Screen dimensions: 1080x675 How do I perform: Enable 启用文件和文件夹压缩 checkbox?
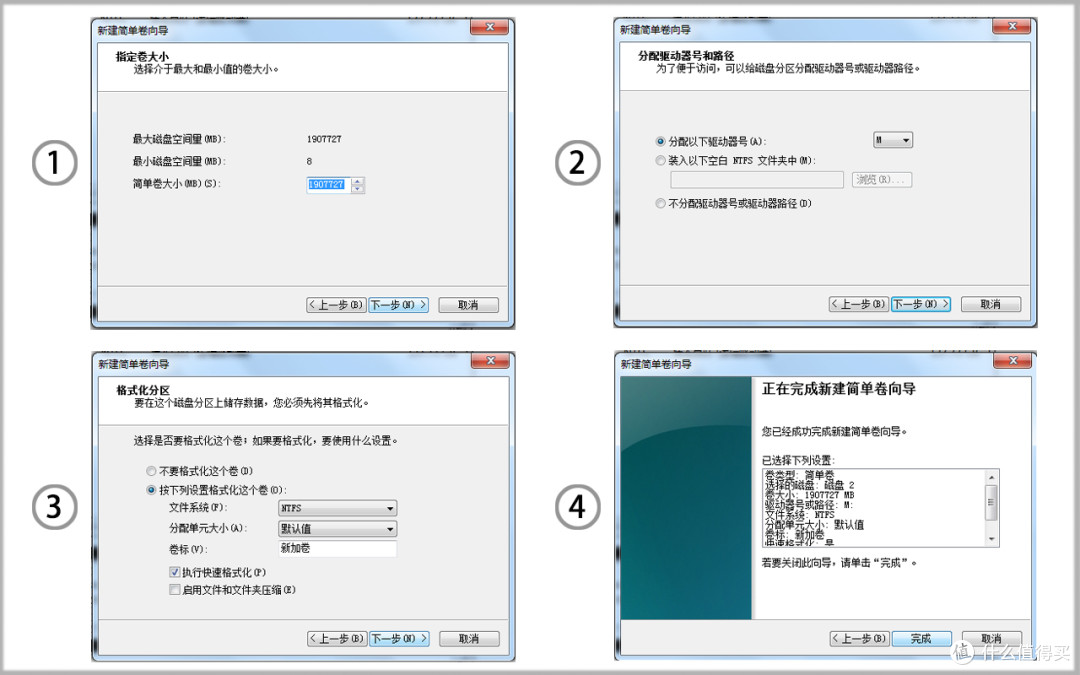pos(175,590)
